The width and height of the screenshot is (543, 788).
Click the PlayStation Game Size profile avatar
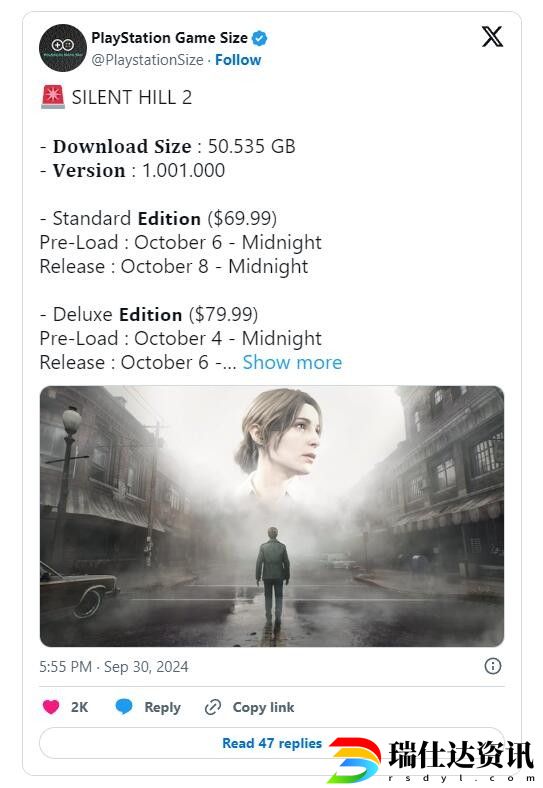(63, 48)
